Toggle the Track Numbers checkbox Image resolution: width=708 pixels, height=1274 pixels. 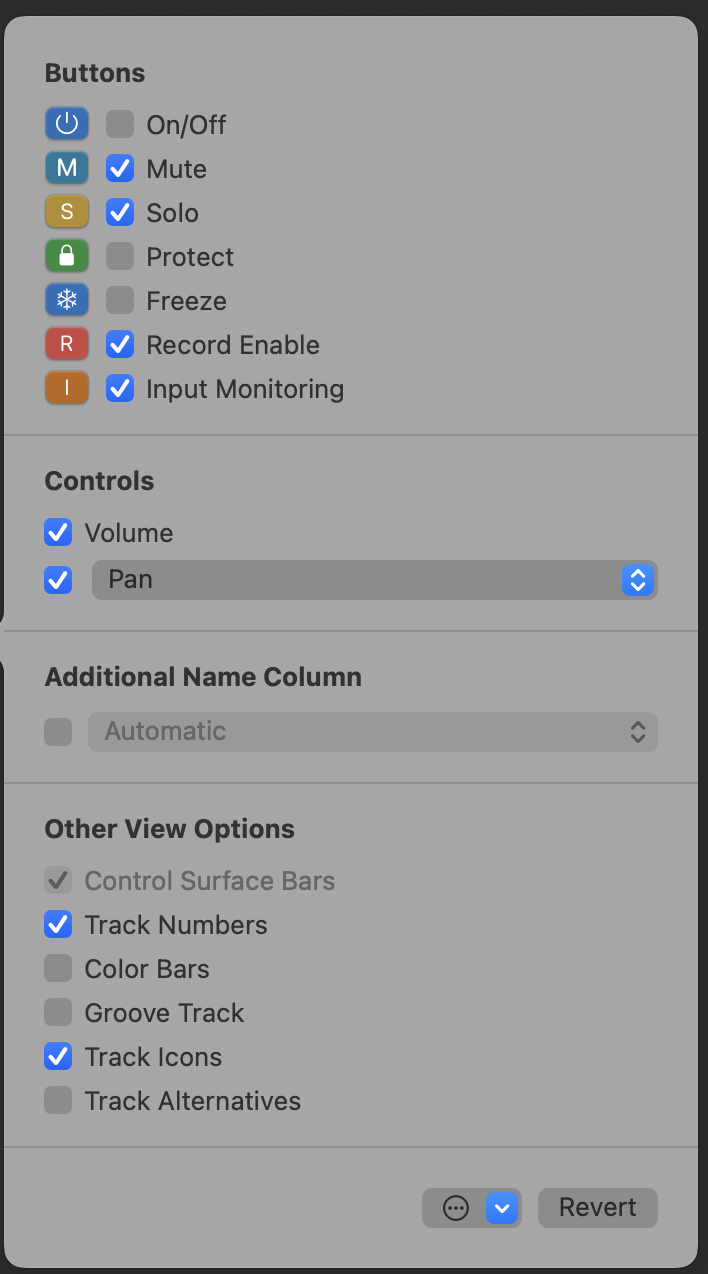point(58,924)
